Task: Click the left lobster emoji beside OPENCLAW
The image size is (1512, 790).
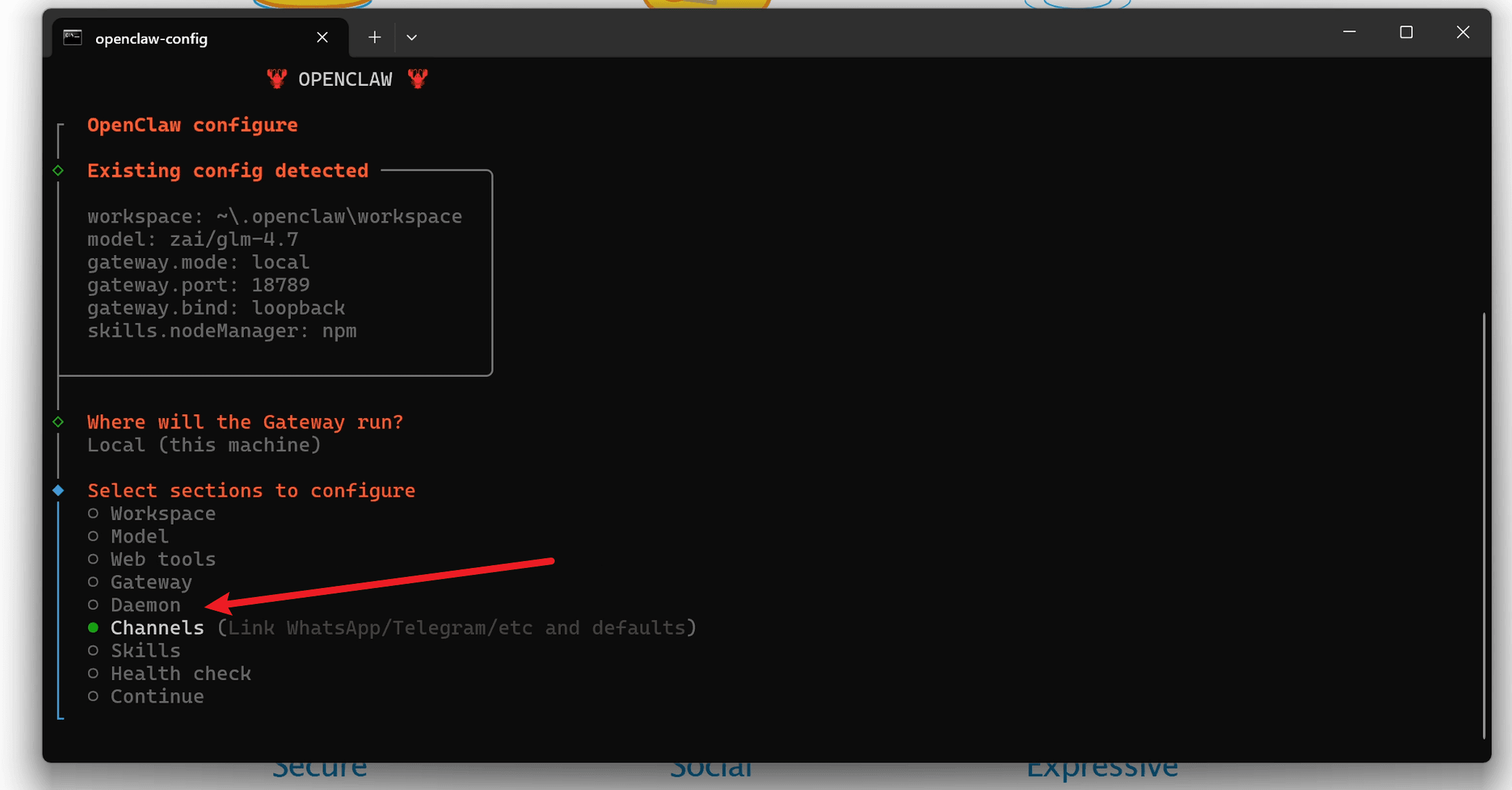Action: [277, 79]
